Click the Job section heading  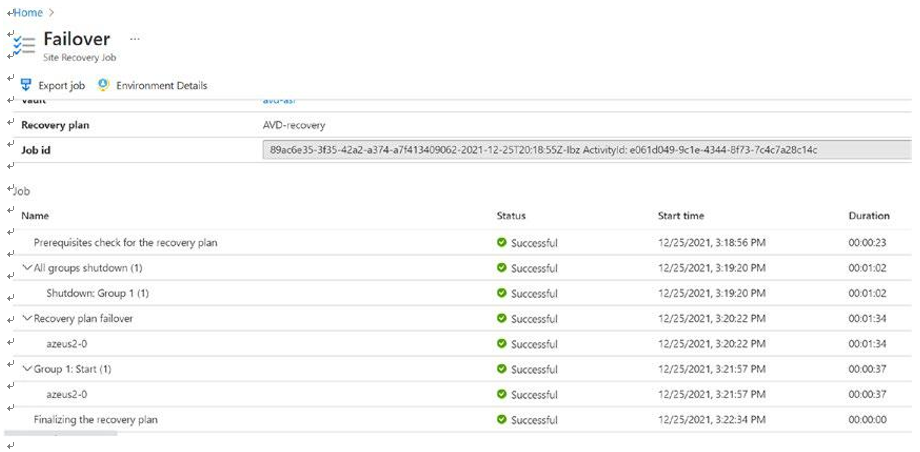[x=22, y=191]
